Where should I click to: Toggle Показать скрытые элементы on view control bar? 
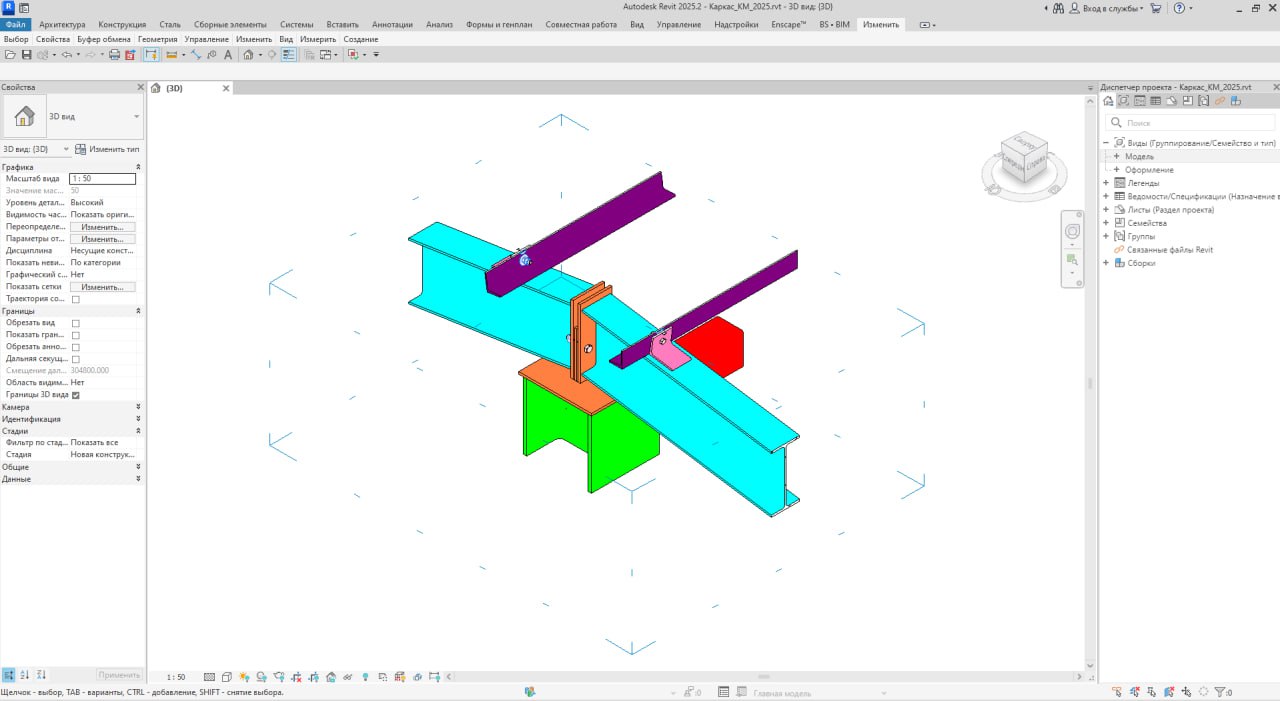point(366,676)
